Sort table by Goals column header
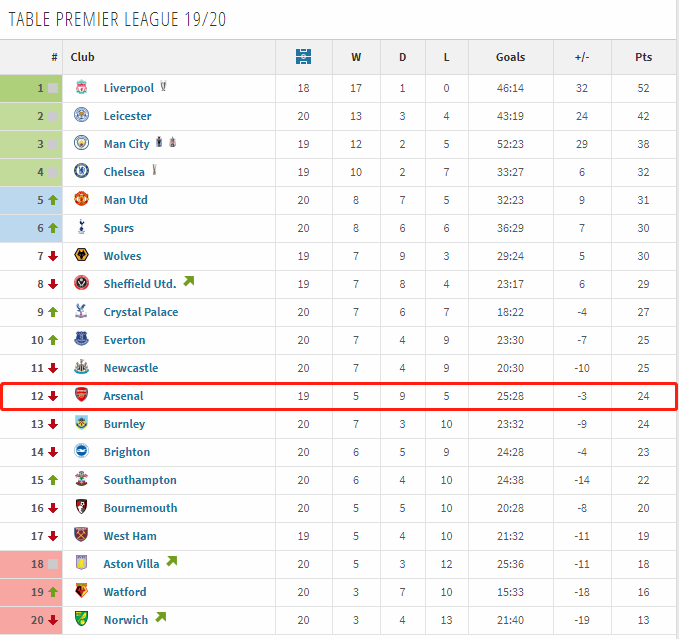The height and width of the screenshot is (639, 679). (x=510, y=57)
